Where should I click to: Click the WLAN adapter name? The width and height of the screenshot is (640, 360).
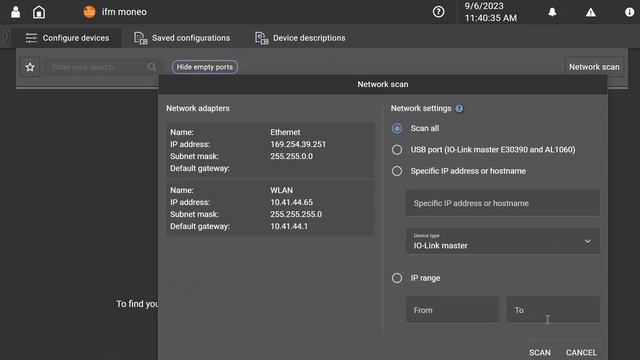[x=281, y=190]
